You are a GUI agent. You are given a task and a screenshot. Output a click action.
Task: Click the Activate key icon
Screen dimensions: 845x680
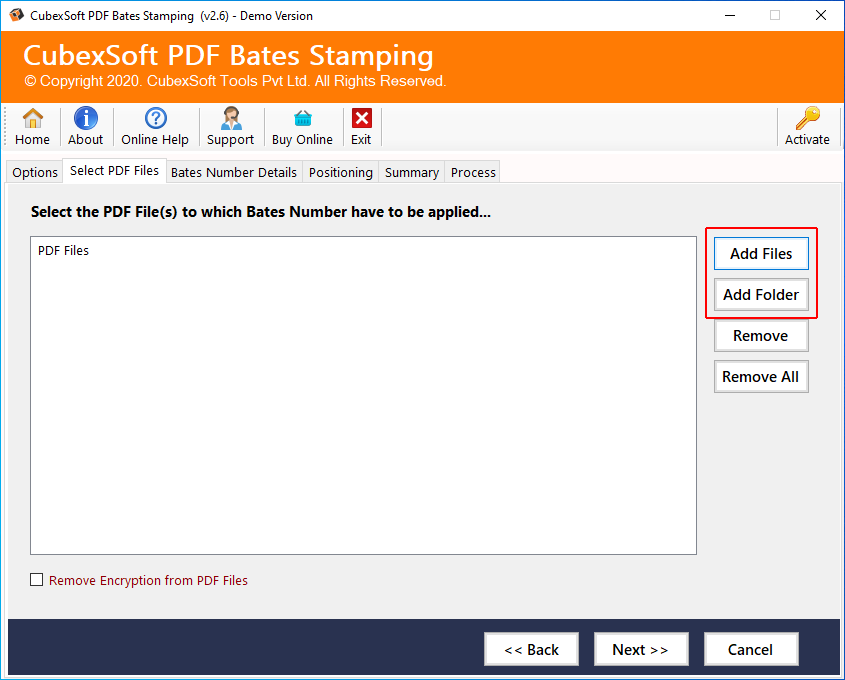pos(807,119)
